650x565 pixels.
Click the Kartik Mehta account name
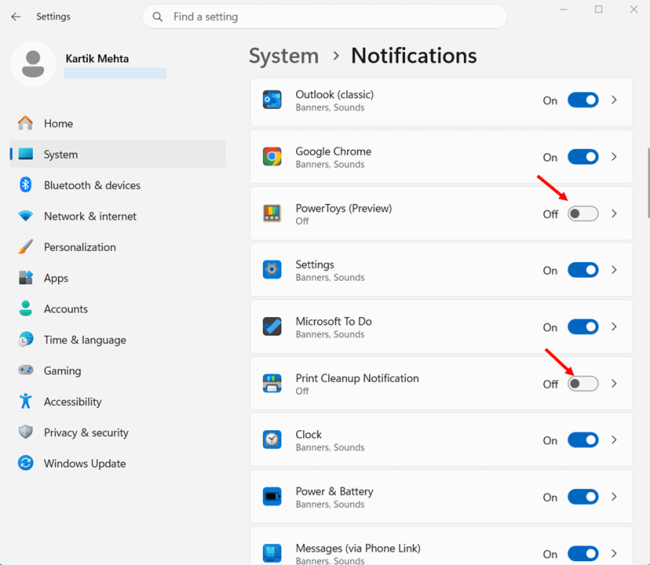(x=97, y=59)
